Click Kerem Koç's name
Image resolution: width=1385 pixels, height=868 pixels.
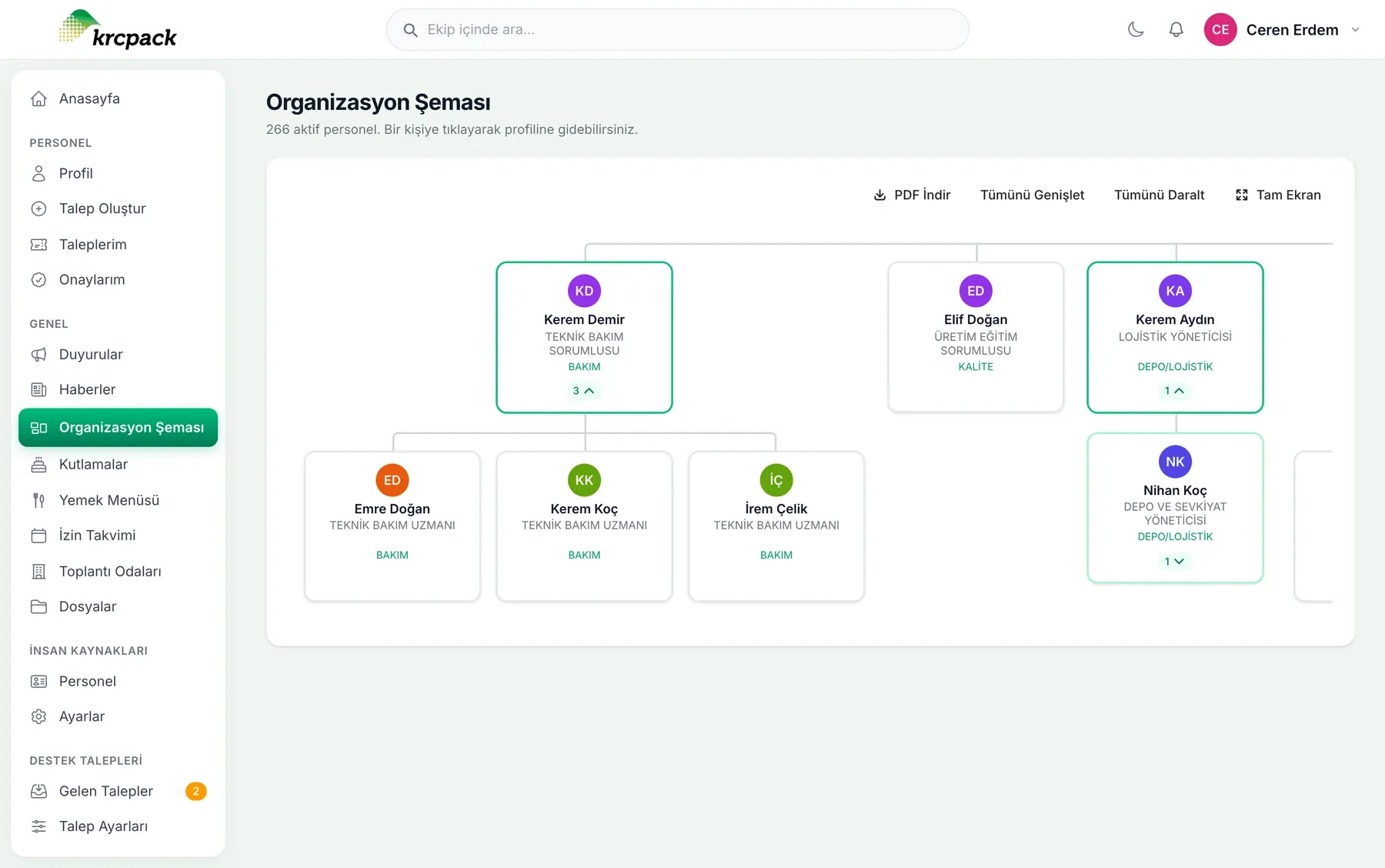(x=584, y=509)
